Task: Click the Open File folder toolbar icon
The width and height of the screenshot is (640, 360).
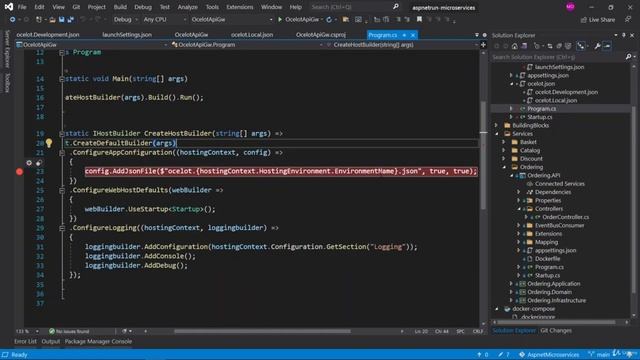Action: click(x=52, y=19)
